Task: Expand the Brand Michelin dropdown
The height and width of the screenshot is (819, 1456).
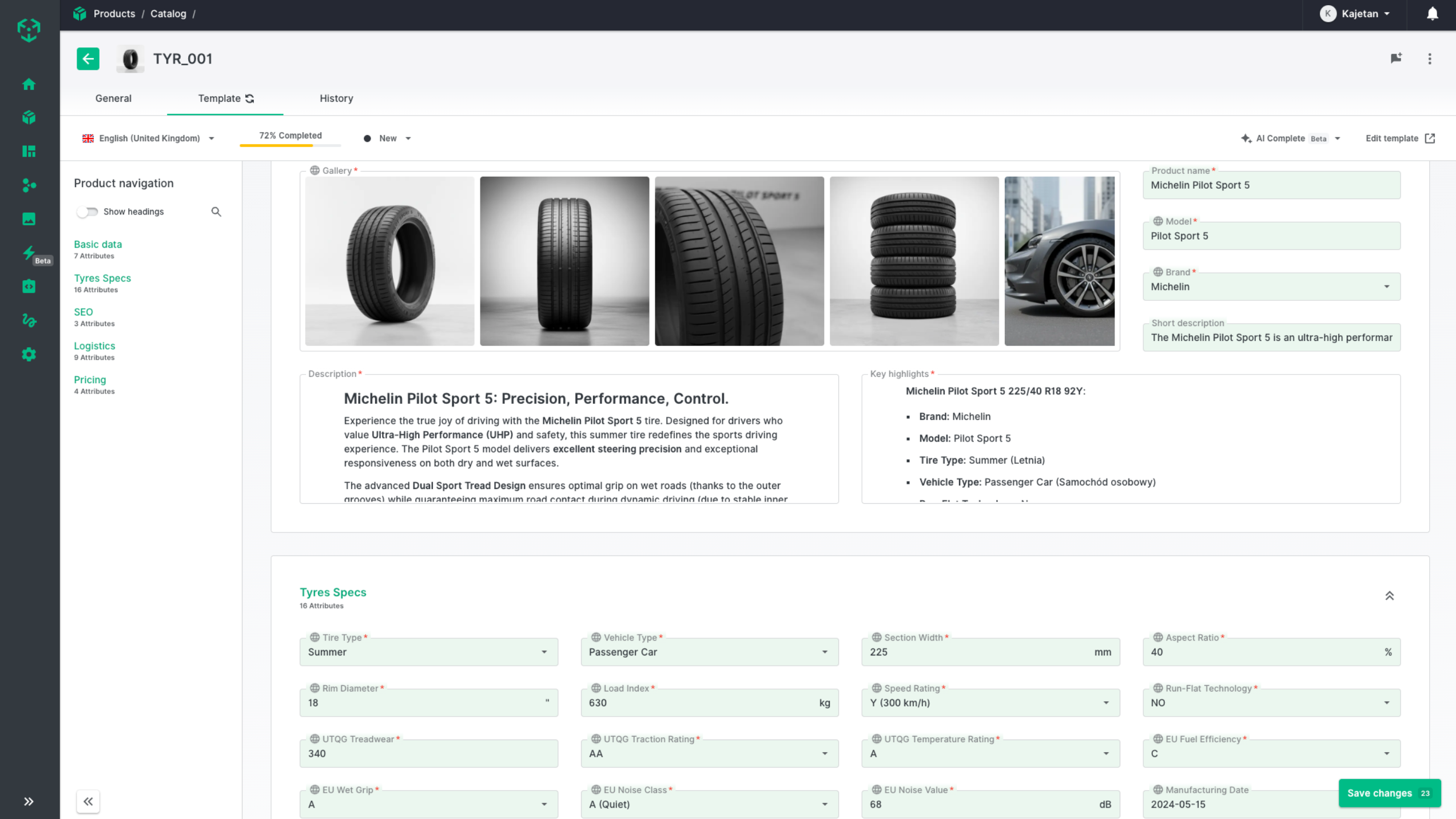Action: pyautogui.click(x=1386, y=287)
